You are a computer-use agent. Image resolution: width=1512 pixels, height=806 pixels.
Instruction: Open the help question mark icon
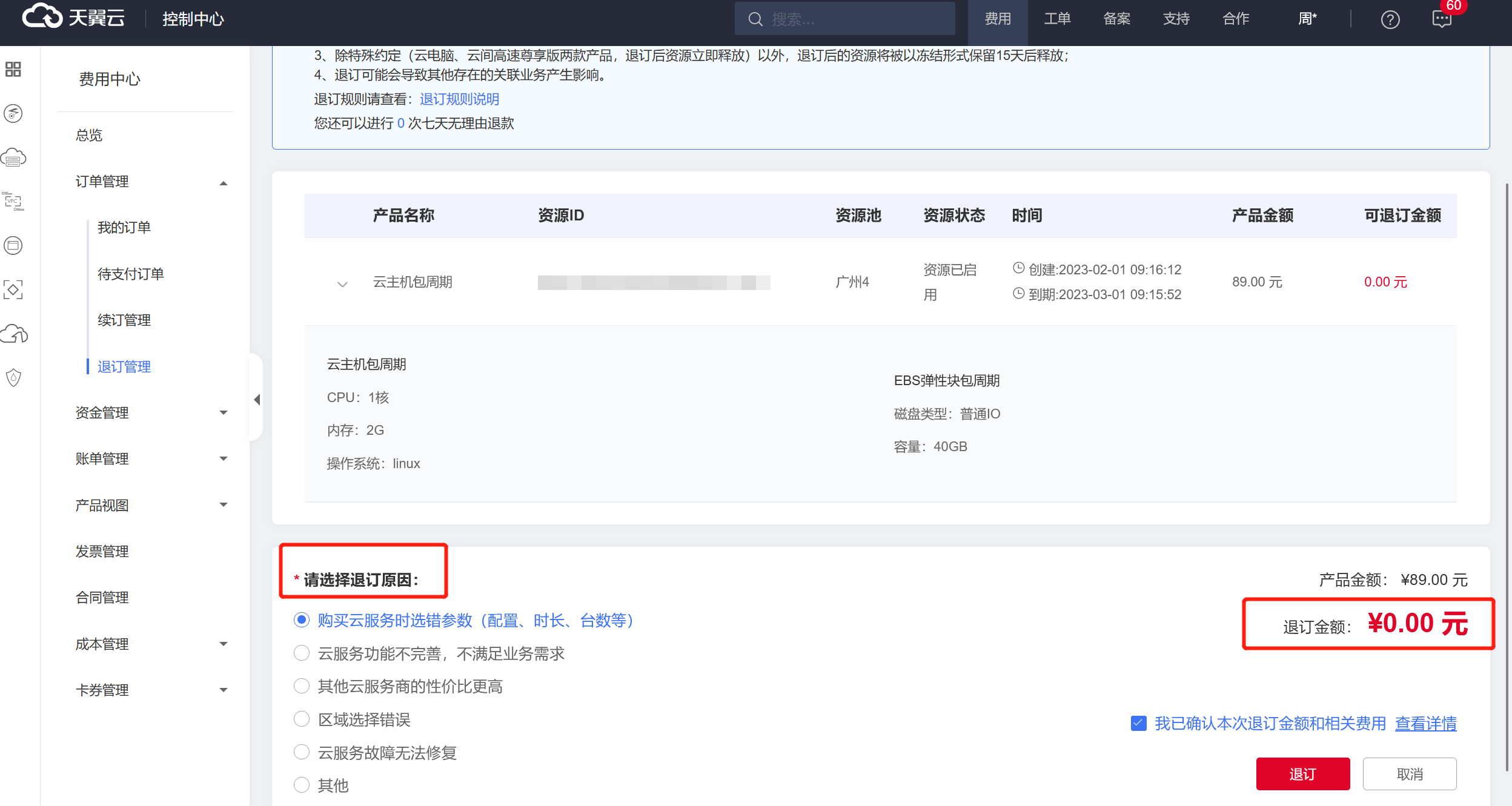[1390, 19]
